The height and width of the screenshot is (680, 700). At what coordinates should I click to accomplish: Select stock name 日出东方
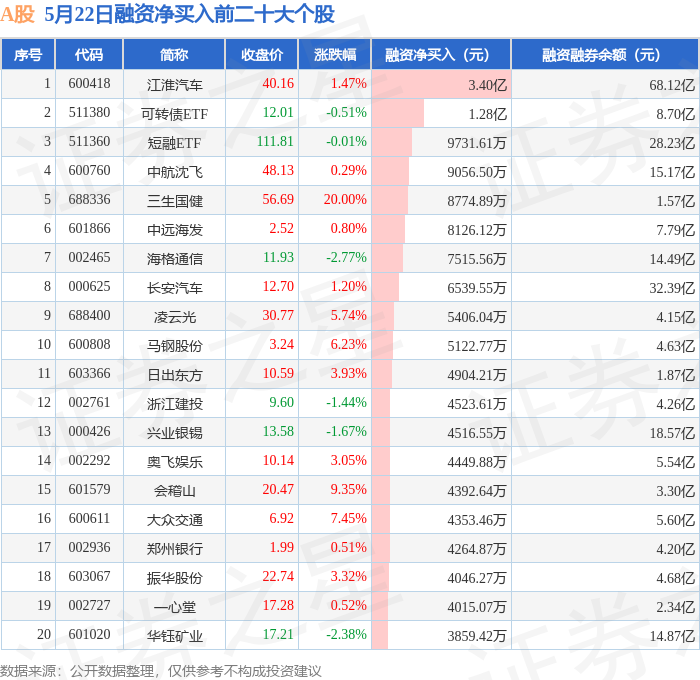pos(175,375)
